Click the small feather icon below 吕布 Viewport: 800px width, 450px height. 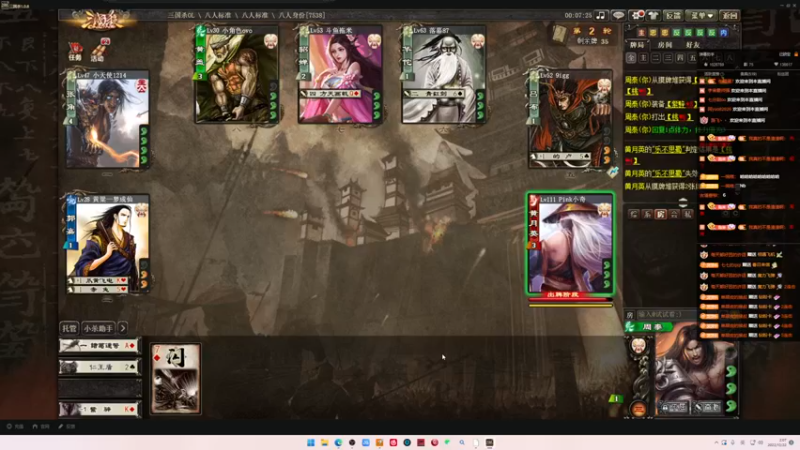613,172
